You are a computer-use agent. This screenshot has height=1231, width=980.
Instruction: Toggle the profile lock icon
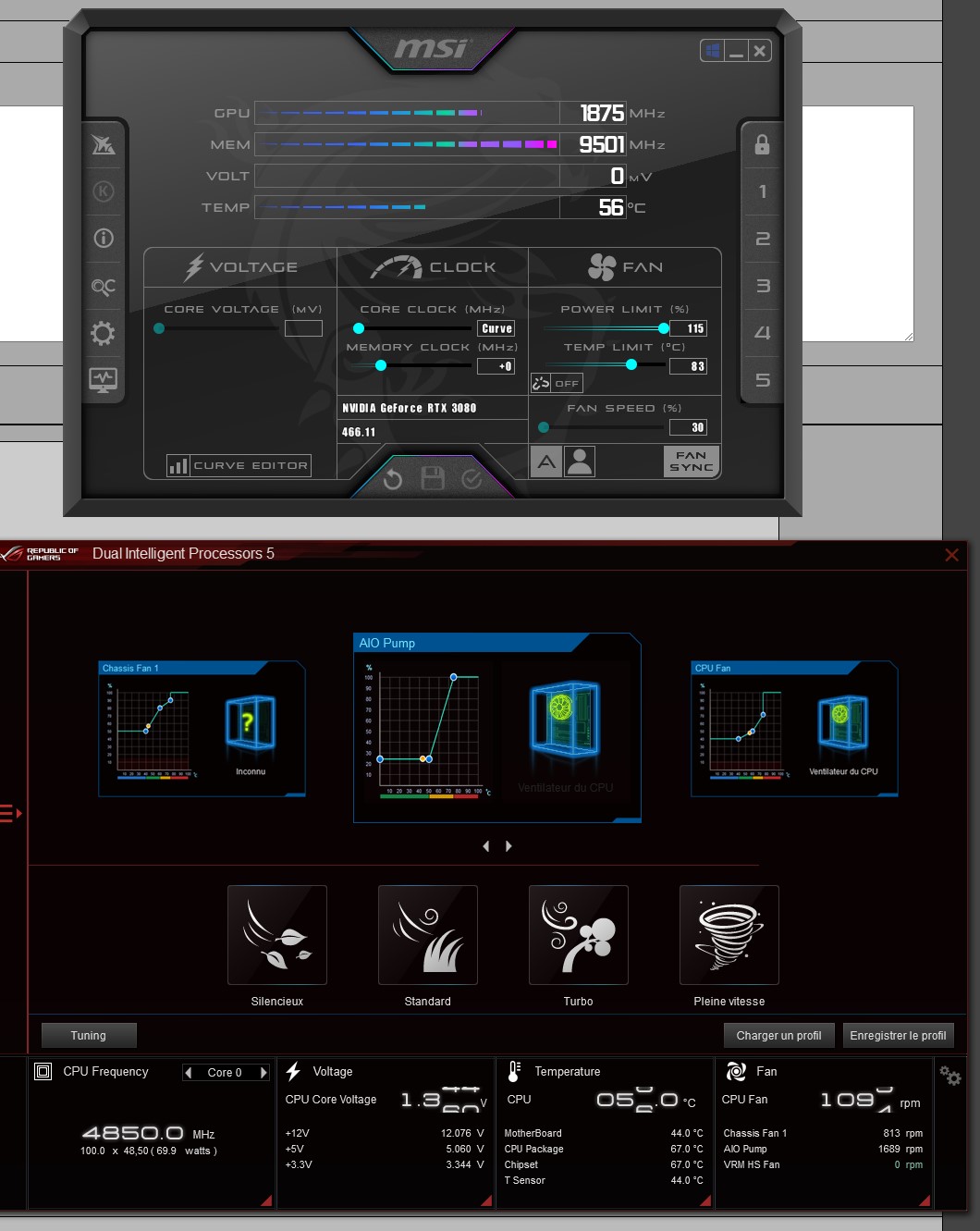point(762,144)
